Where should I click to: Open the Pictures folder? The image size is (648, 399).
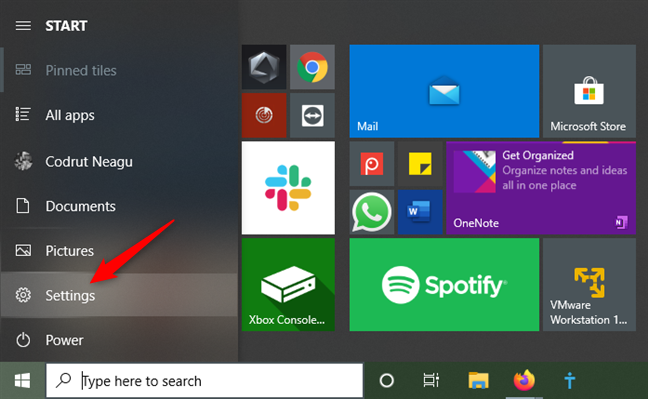119,251
